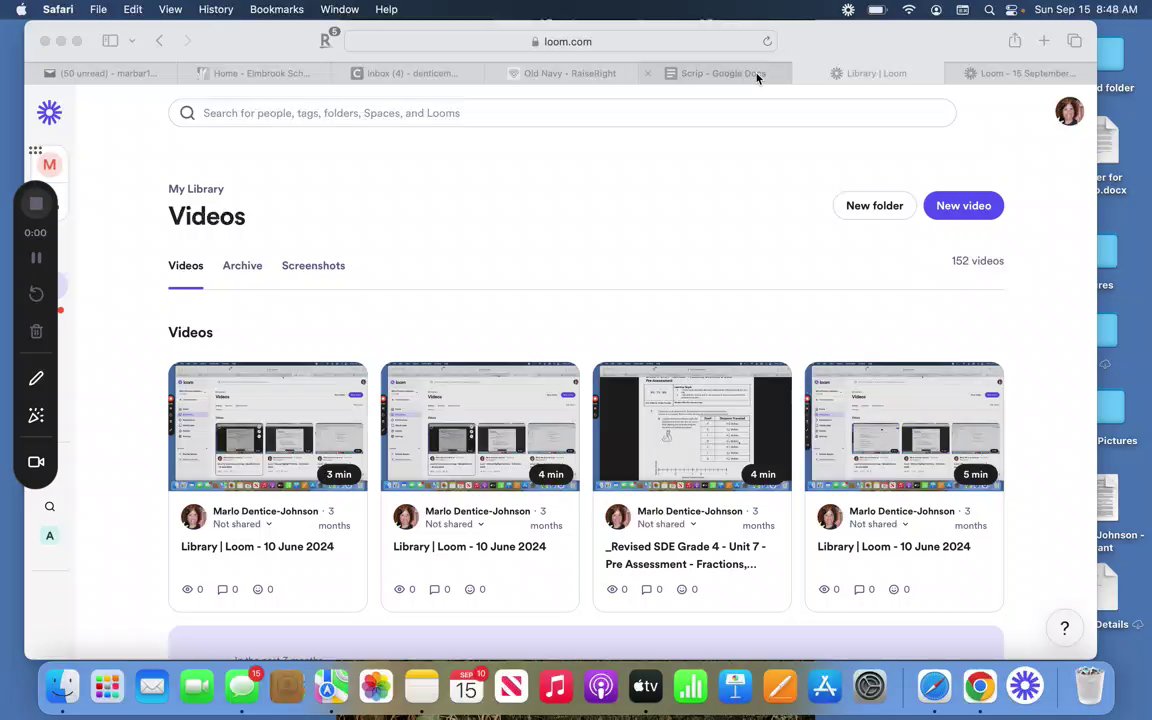Open Spotlight search in the menu bar

(989, 10)
